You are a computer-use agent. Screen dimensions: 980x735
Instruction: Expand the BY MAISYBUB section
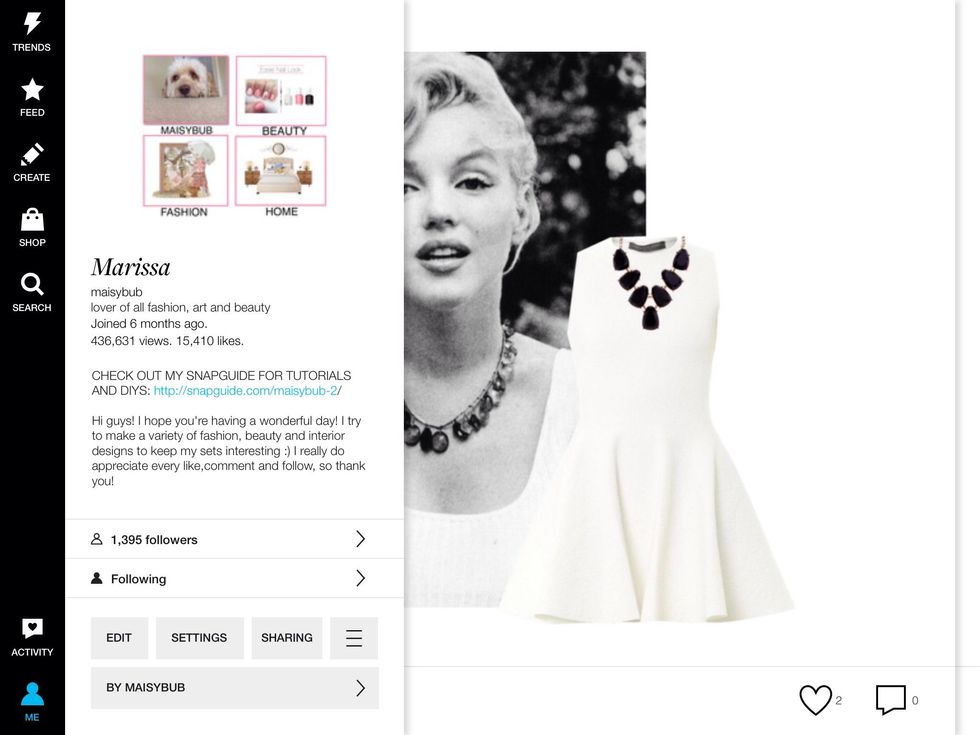[x=234, y=688]
